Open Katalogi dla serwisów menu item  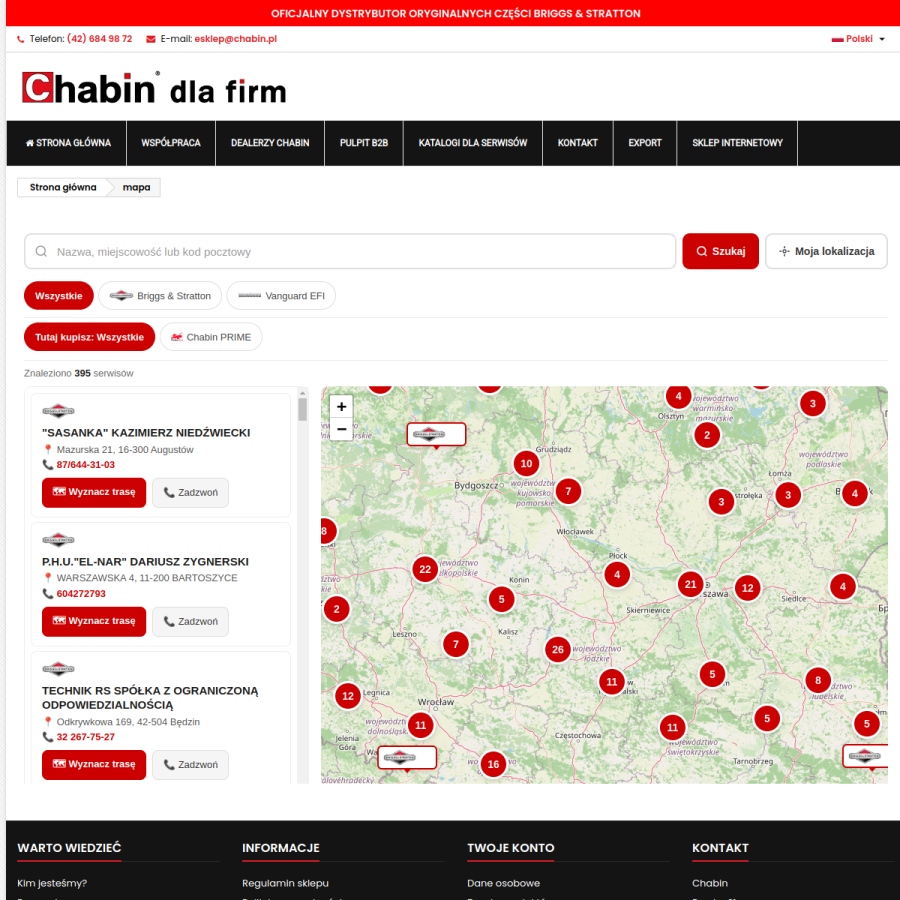point(472,143)
